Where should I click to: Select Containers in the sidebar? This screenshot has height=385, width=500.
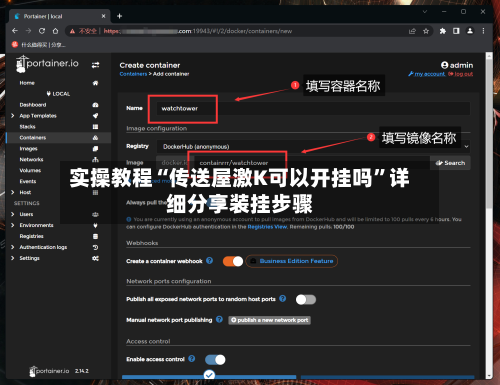coord(33,138)
